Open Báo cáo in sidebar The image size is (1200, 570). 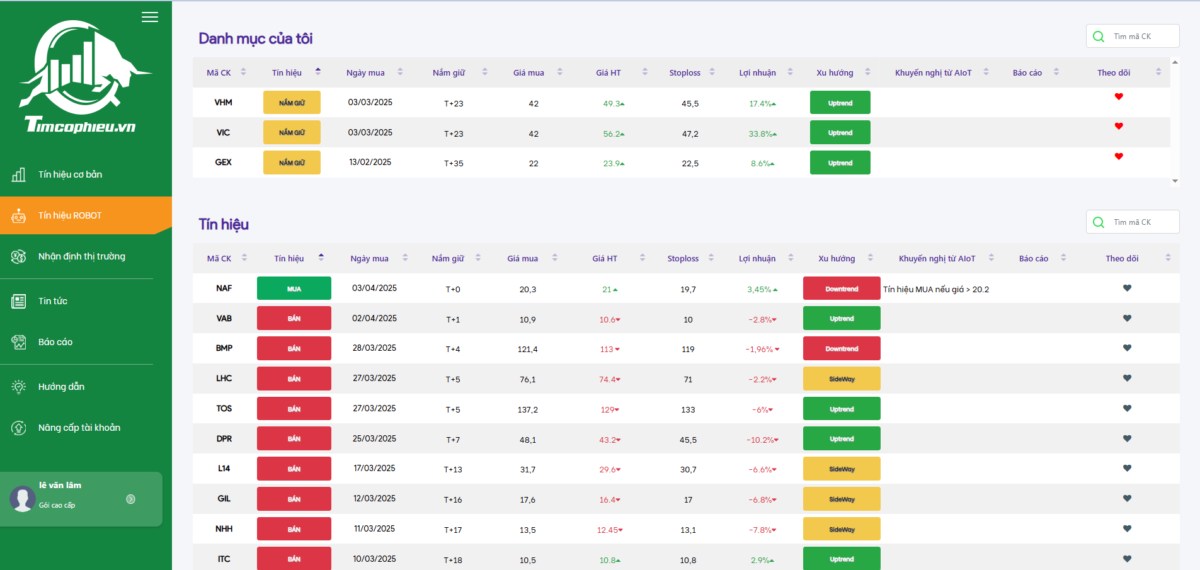tap(56, 342)
